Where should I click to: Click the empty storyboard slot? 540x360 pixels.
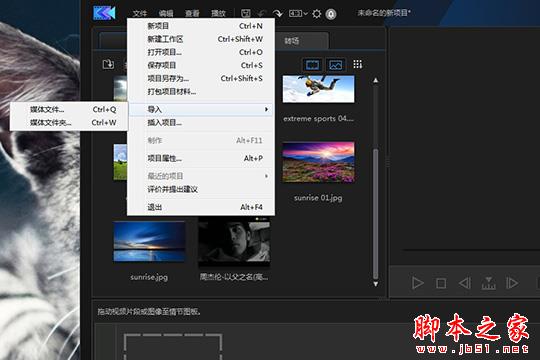pyautogui.click(x=173, y=347)
